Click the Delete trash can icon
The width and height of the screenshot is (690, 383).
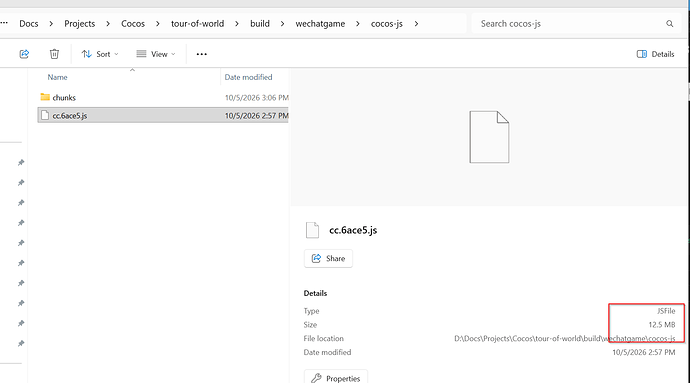pos(54,54)
